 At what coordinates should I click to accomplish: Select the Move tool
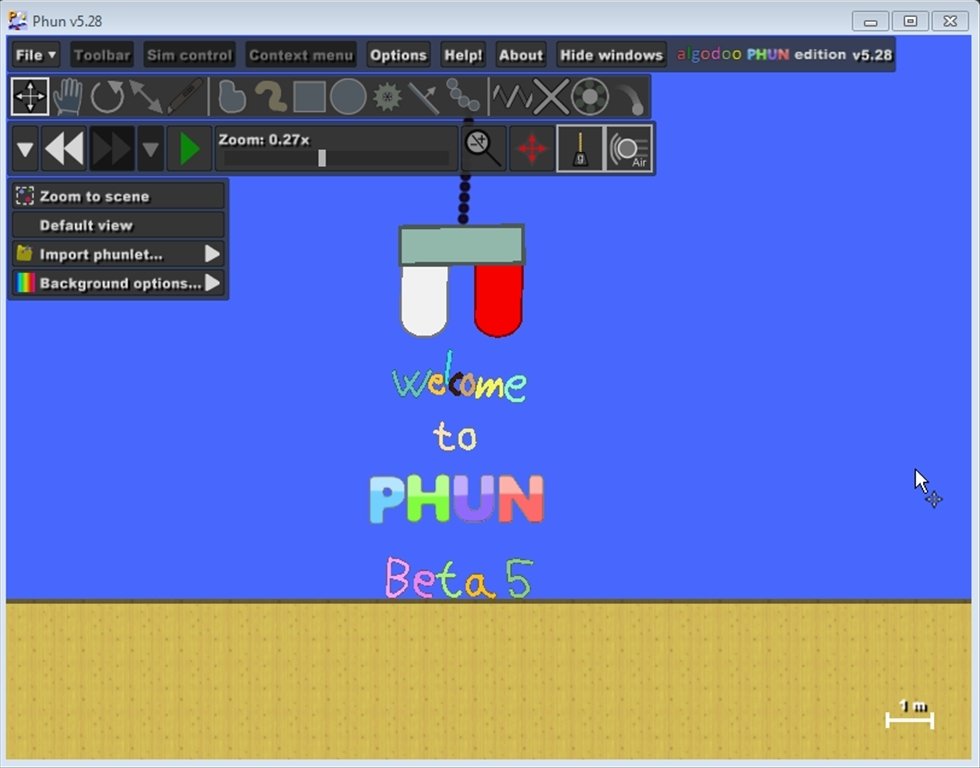tap(29, 96)
